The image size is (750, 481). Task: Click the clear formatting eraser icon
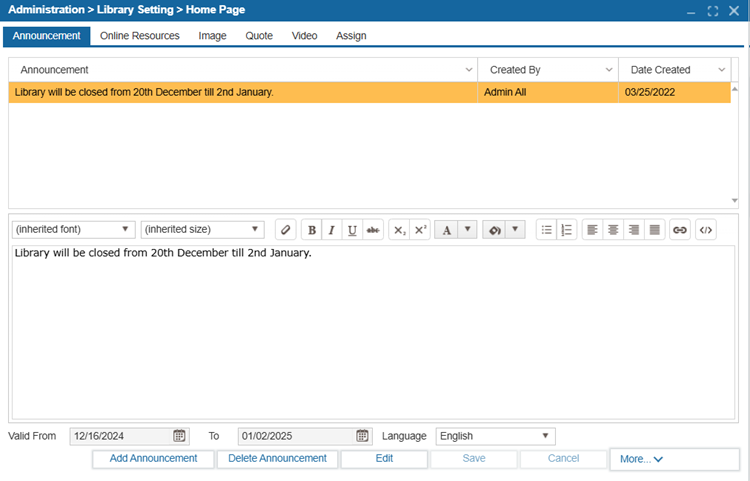coord(286,230)
